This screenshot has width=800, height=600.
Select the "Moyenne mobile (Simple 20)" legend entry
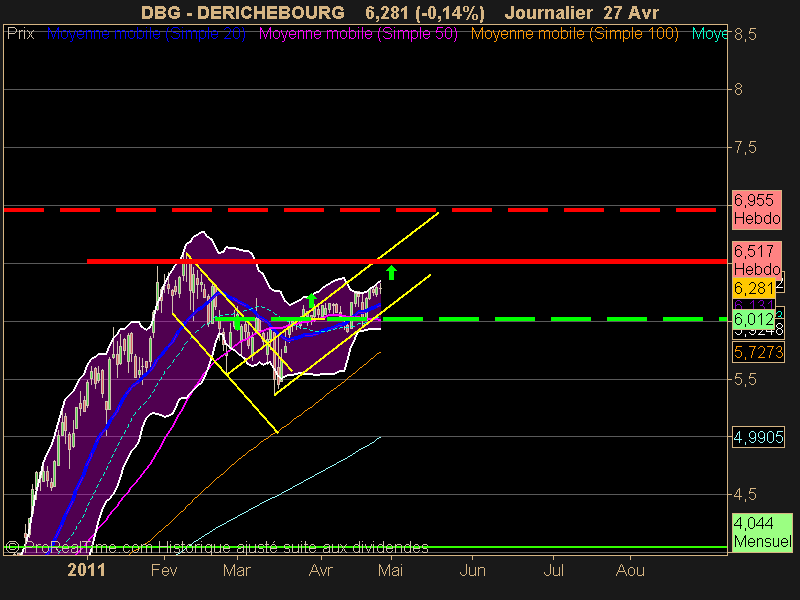coord(146,34)
